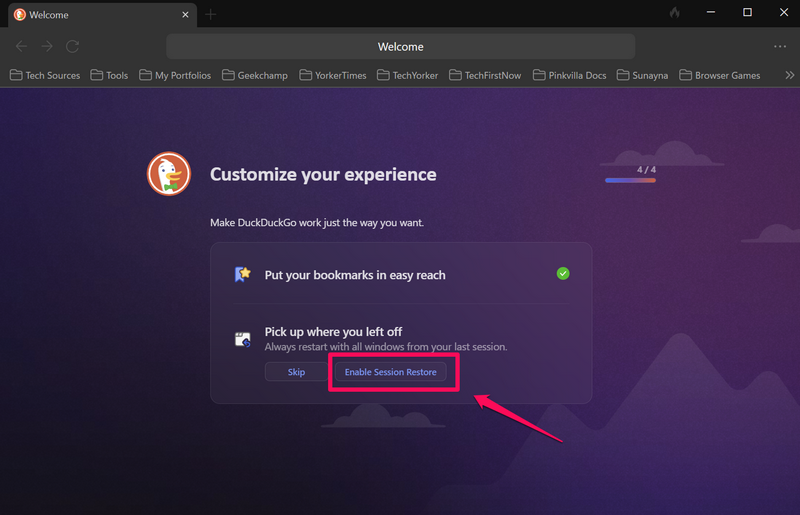Screen dimensions: 800x515
Task: Click the bookmarks star icon
Action: [x=242, y=274]
